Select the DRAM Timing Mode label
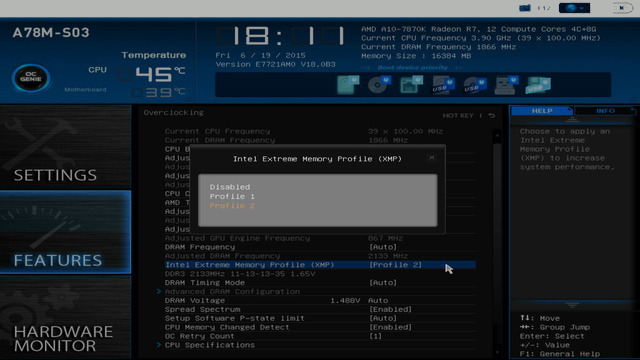Screen dimensions: 640x360 tap(205, 282)
